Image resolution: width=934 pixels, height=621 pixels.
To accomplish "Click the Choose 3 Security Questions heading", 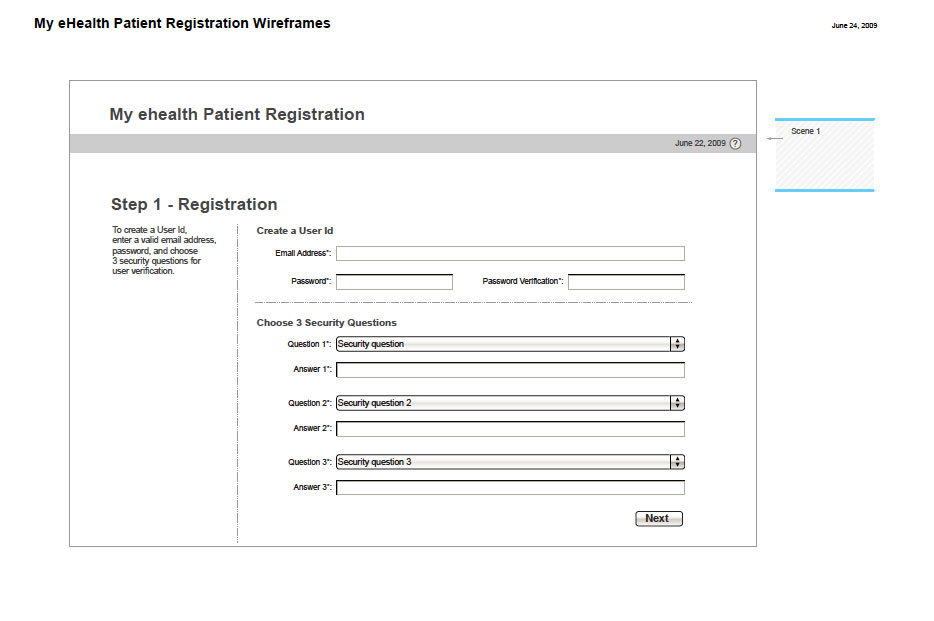I will point(326,323).
